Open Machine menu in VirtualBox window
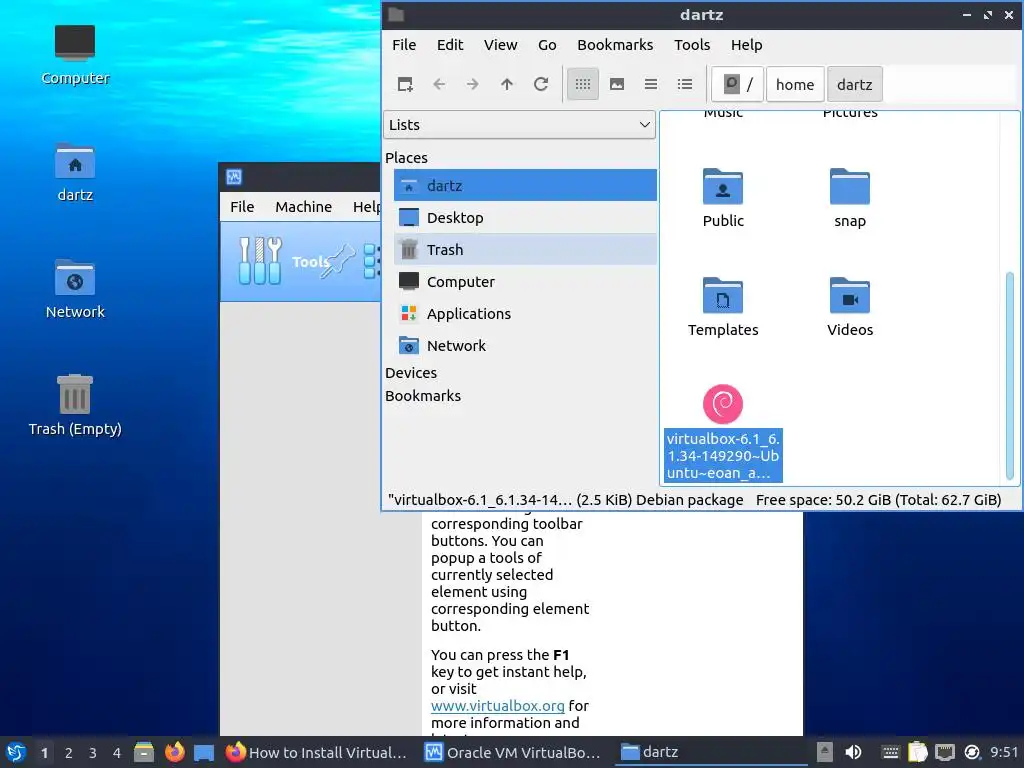This screenshot has width=1024, height=768. click(303, 207)
